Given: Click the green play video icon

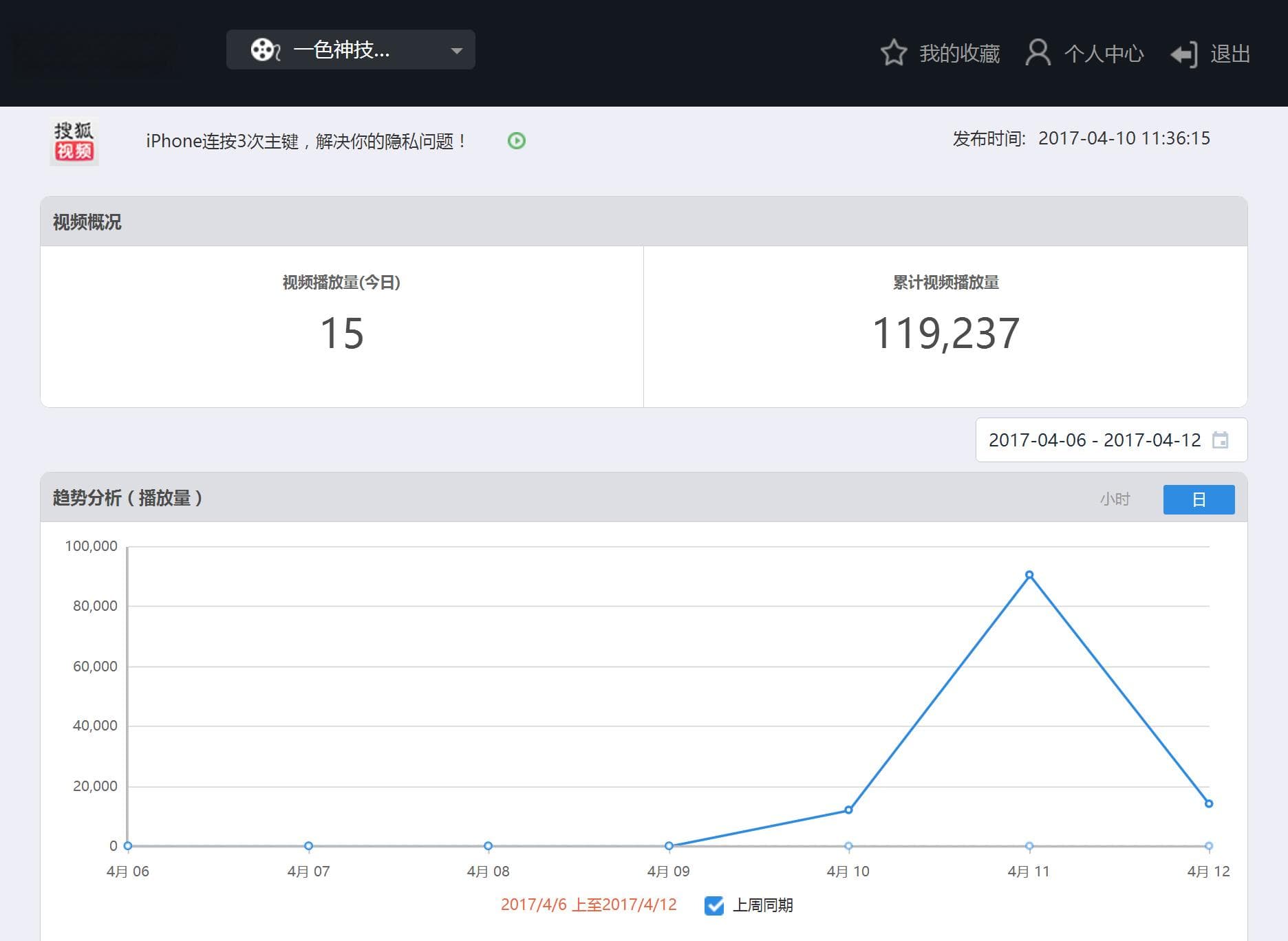Looking at the screenshot, I should [516, 141].
